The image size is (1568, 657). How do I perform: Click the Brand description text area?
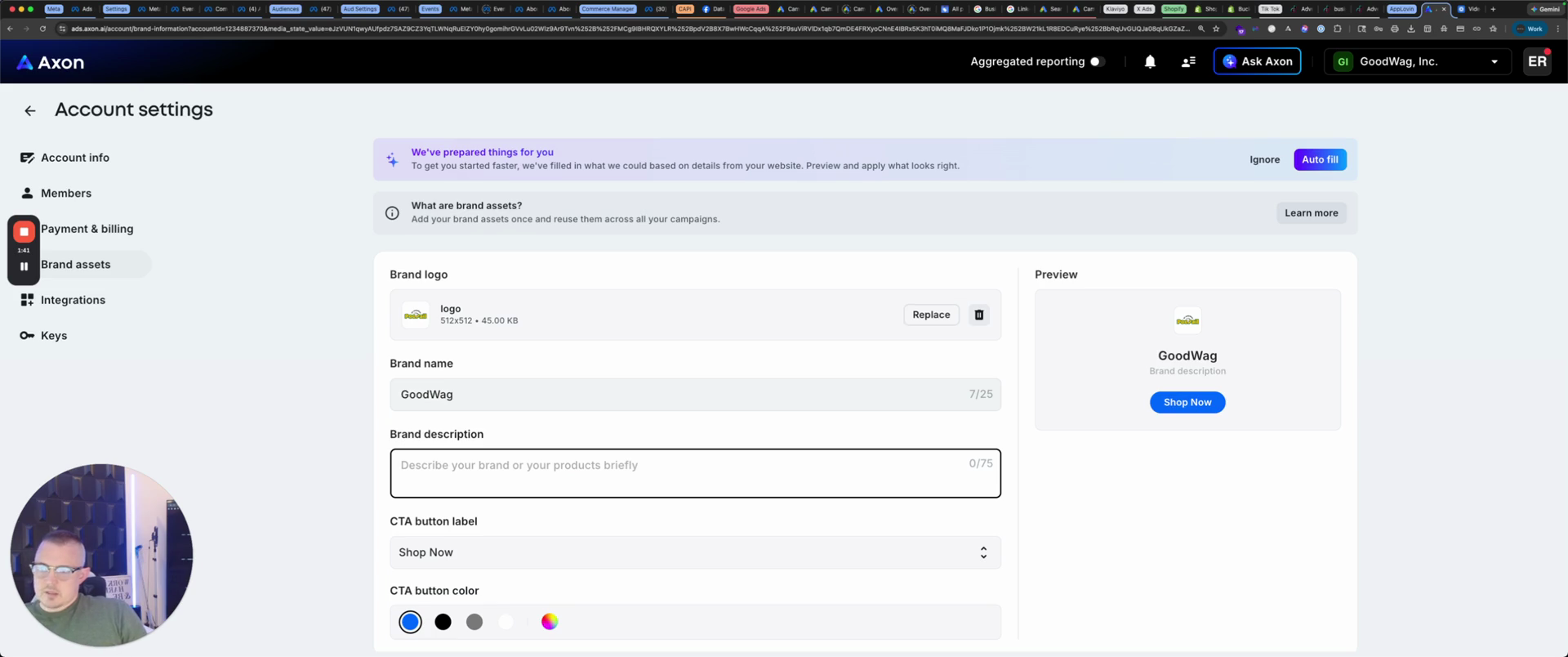[x=695, y=473]
